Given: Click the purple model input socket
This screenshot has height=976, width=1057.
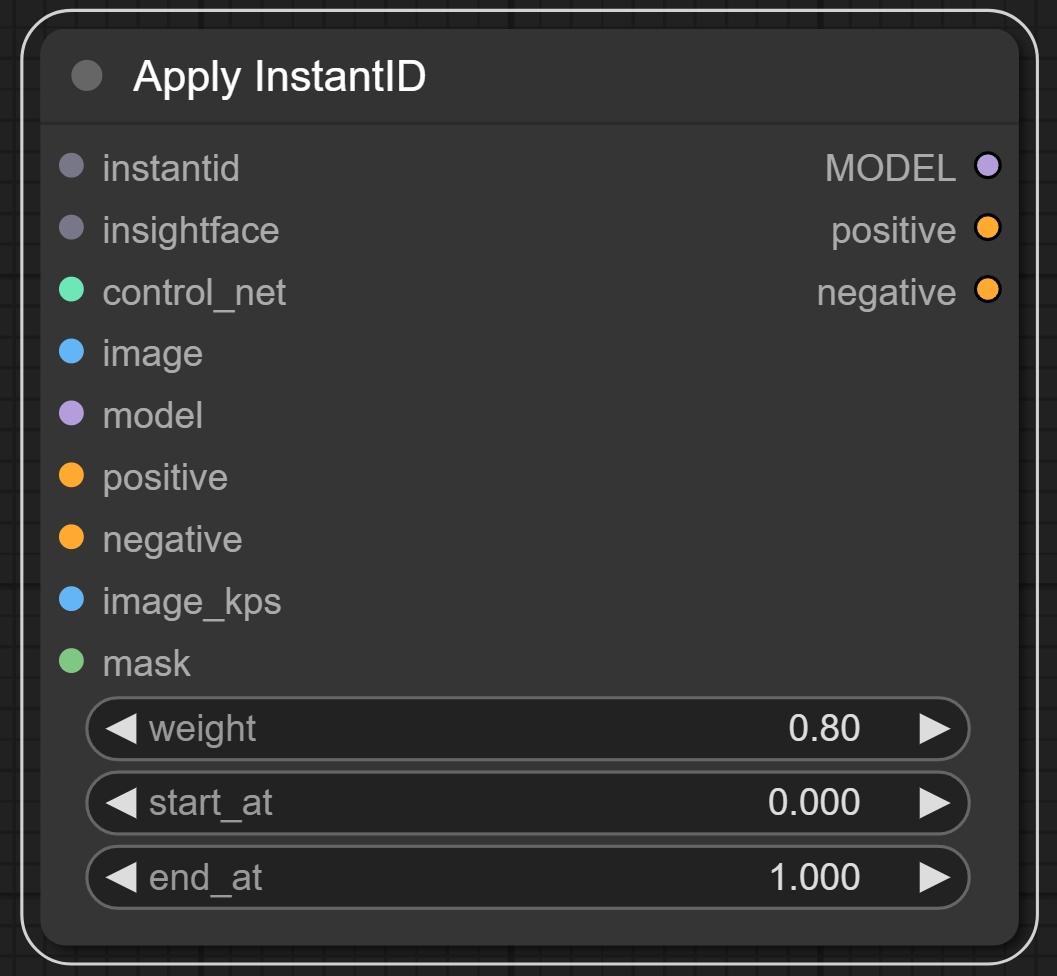Looking at the screenshot, I should coord(71,413).
